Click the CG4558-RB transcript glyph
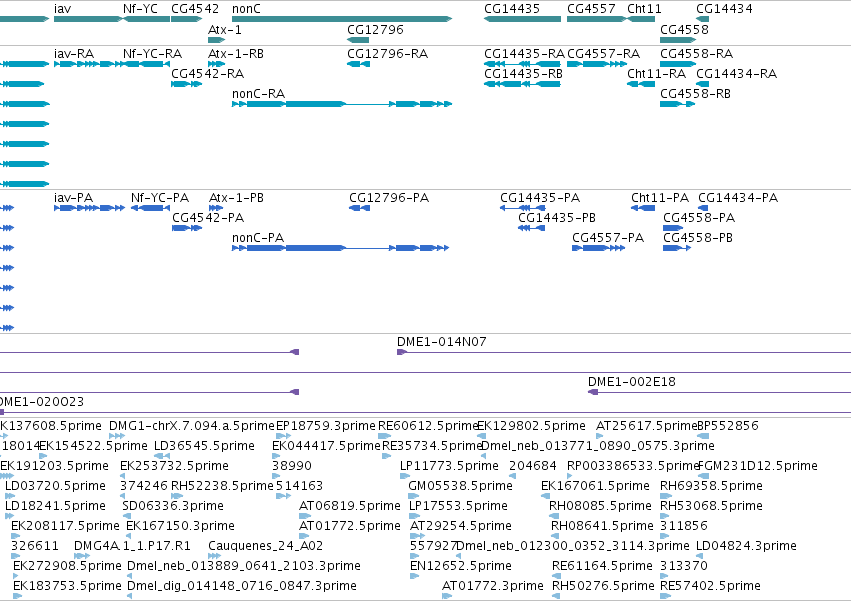 point(677,104)
